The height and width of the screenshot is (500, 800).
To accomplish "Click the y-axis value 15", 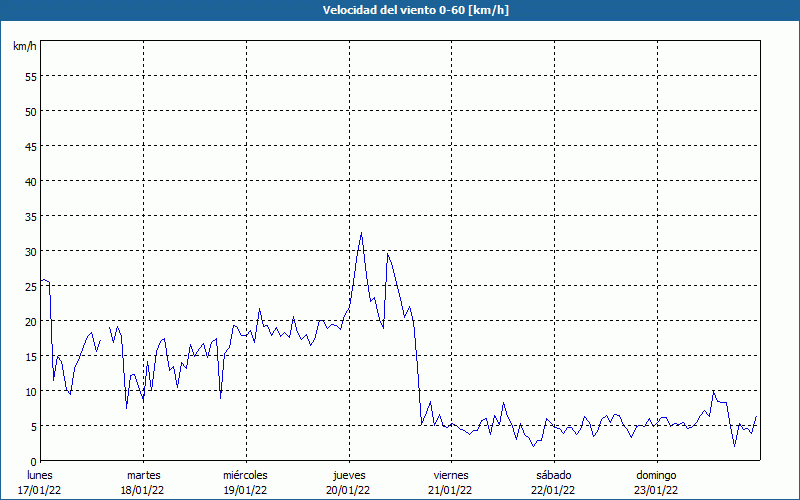I will pos(31,357).
